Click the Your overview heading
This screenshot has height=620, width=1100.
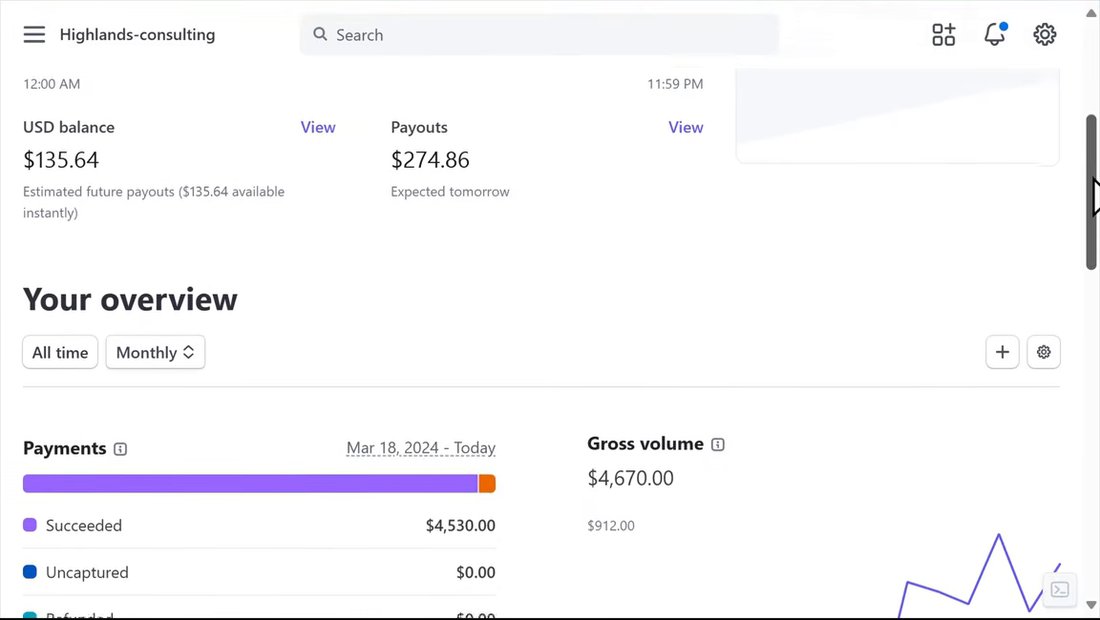[x=130, y=299]
